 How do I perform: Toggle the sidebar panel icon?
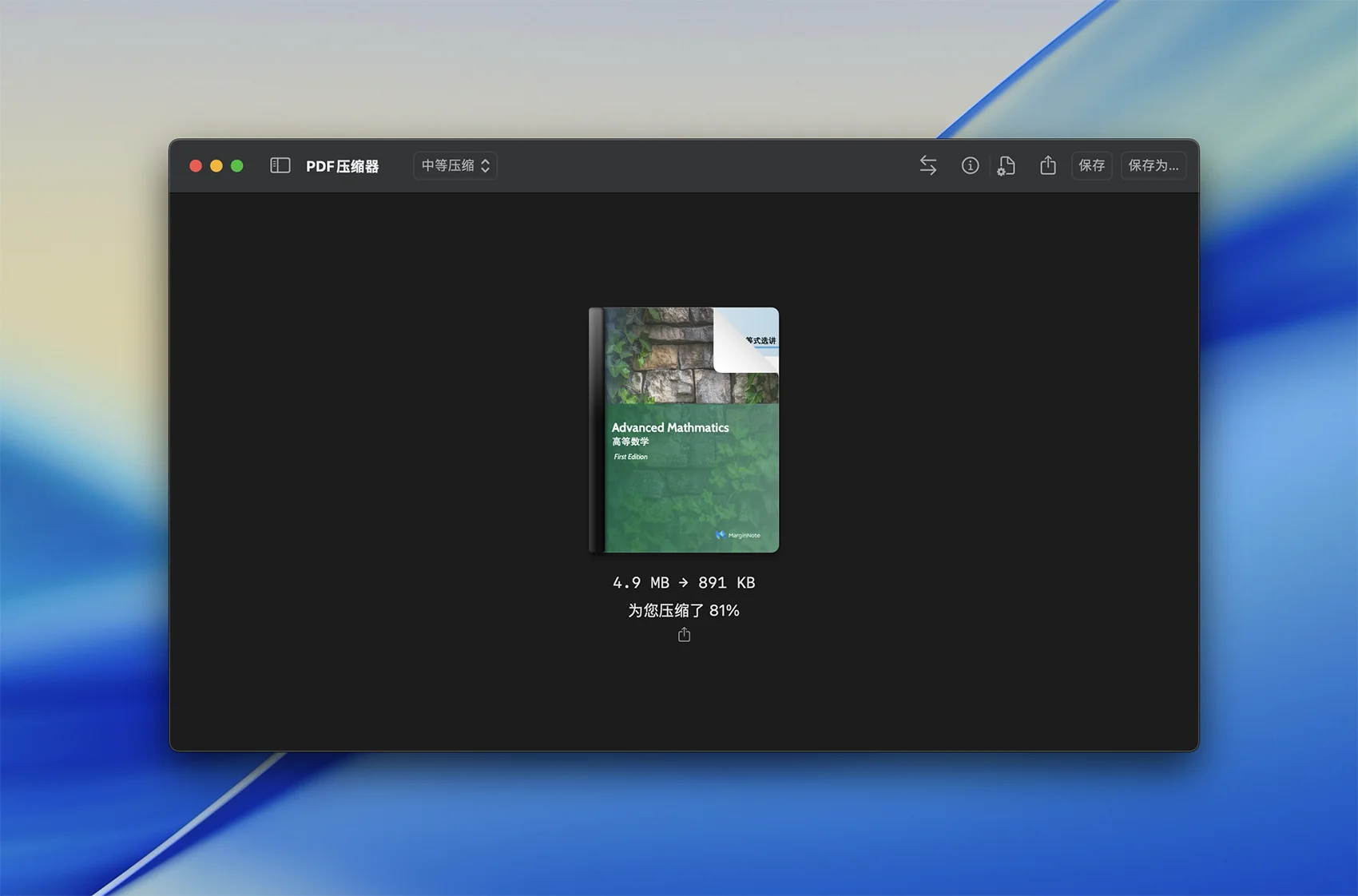(280, 165)
